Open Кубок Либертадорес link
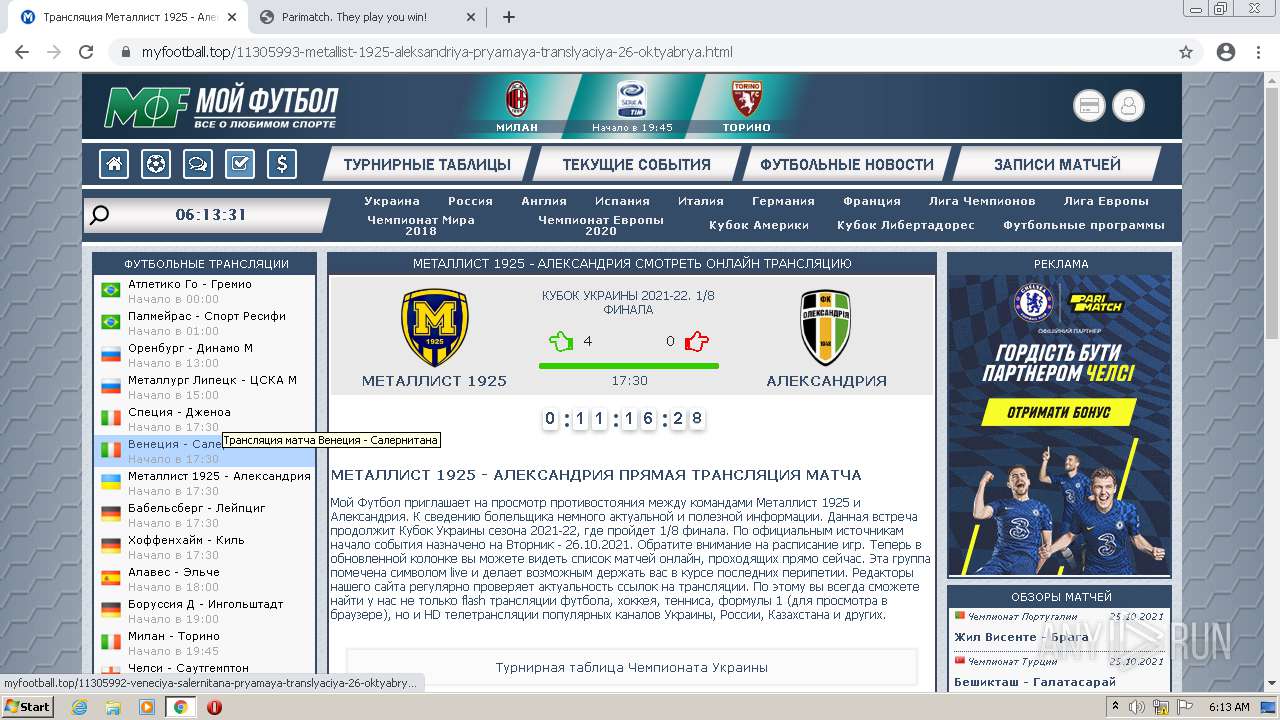Screen dimensions: 1280x720 (905, 225)
